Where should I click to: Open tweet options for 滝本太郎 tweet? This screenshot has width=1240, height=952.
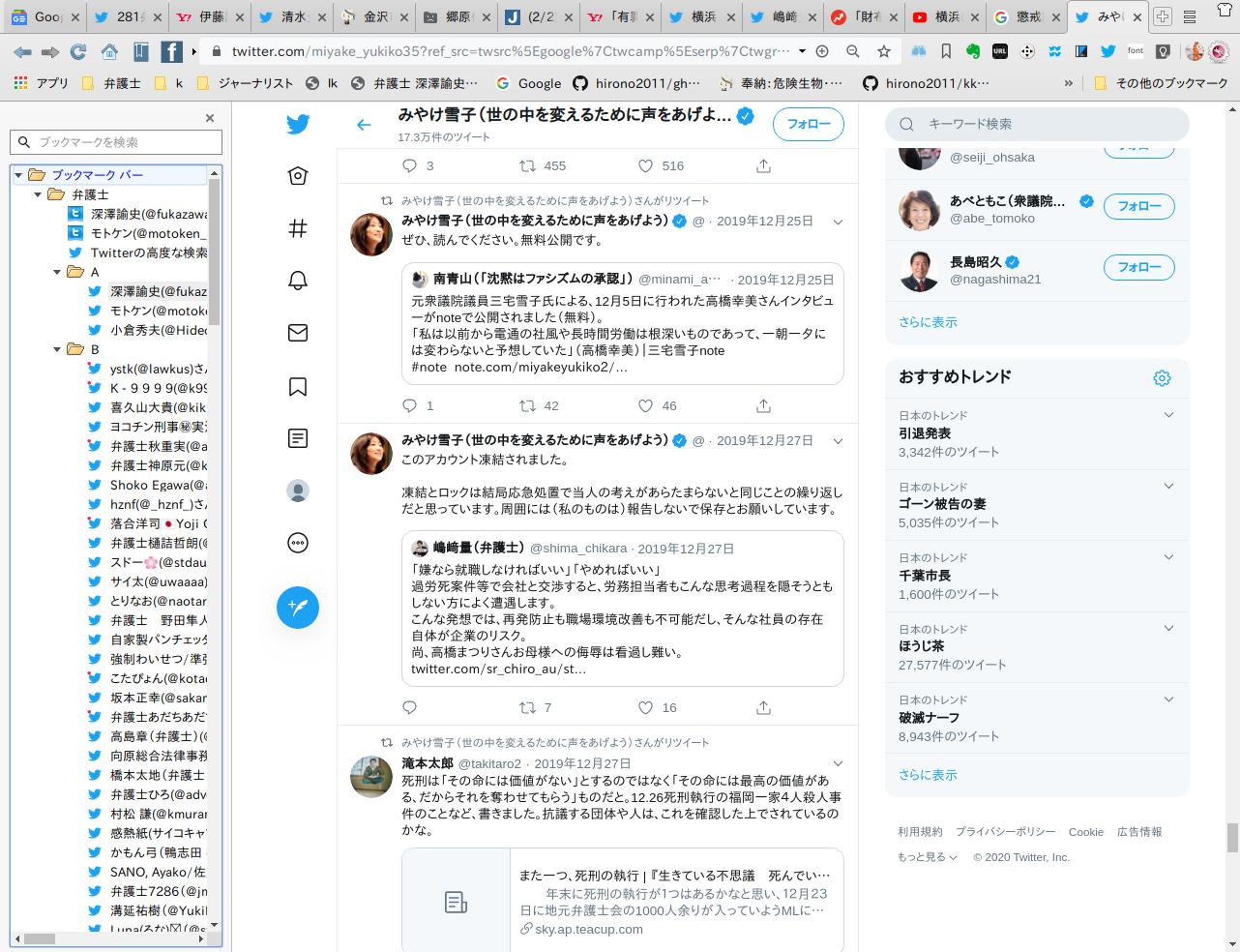pyautogui.click(x=838, y=763)
